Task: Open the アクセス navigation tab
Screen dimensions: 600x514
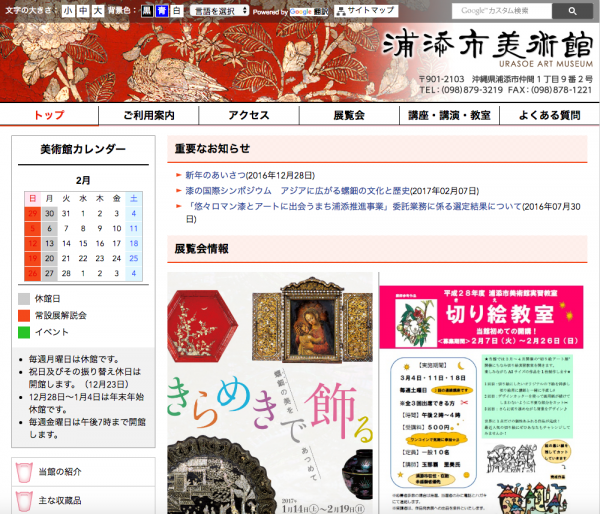Action: pos(249,115)
